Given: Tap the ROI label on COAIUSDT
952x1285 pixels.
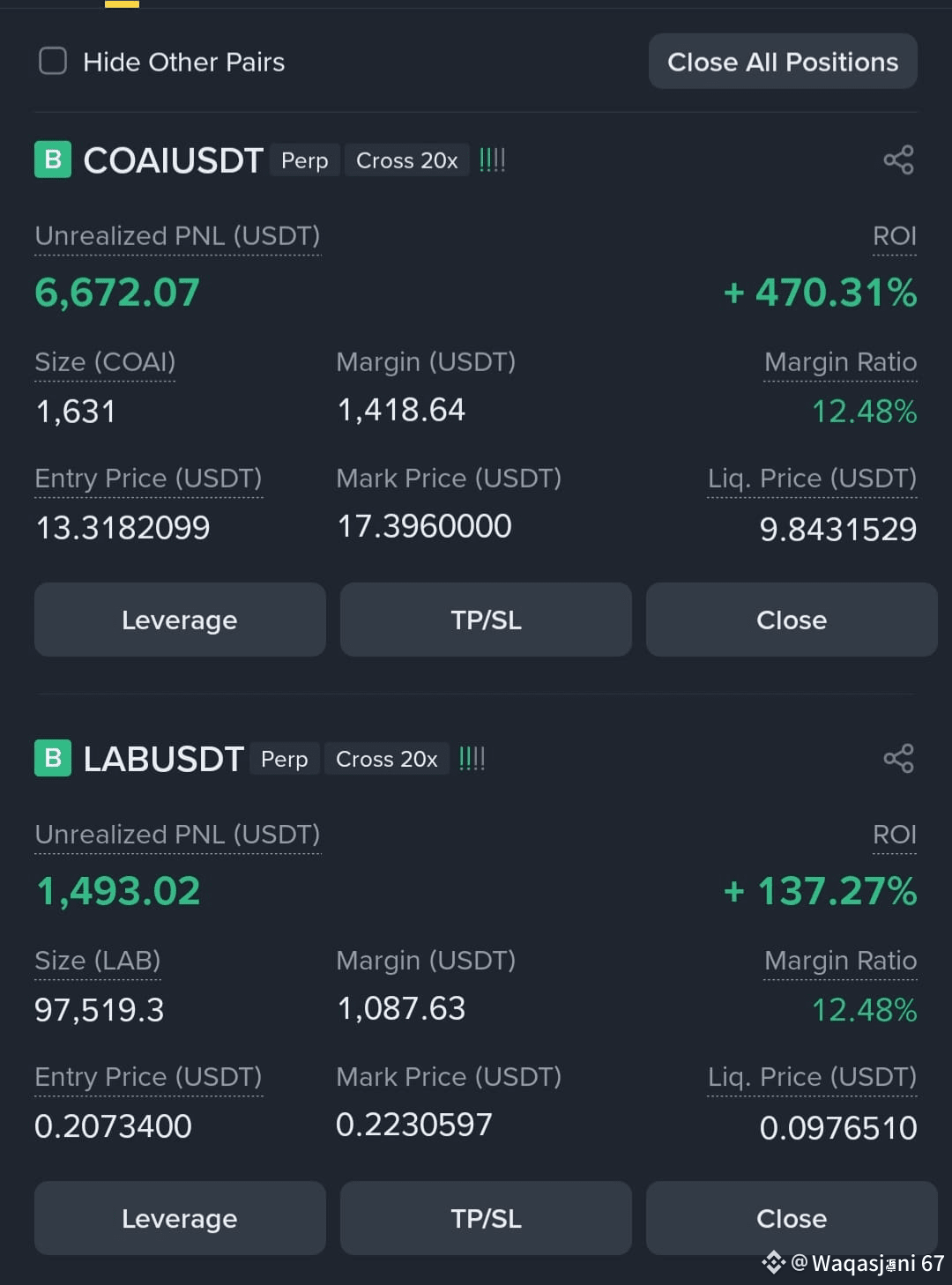Looking at the screenshot, I should point(895,236).
